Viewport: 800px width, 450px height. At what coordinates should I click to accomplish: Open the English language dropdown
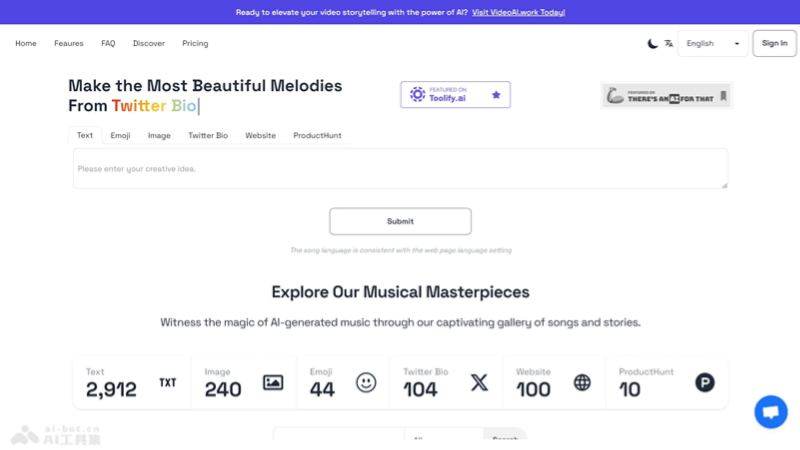(712, 44)
